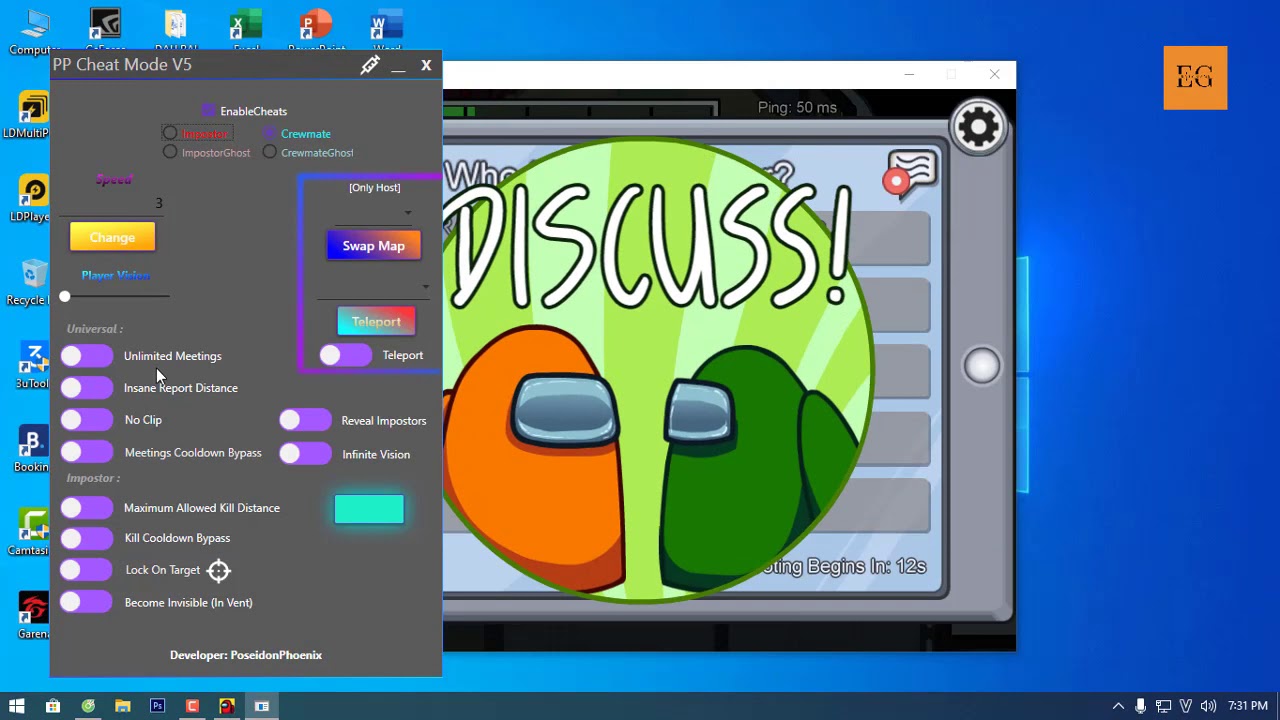Viewport: 1280px width, 720px height.
Task: Open the yellow folder icon on the desktop
Action: tap(176, 31)
